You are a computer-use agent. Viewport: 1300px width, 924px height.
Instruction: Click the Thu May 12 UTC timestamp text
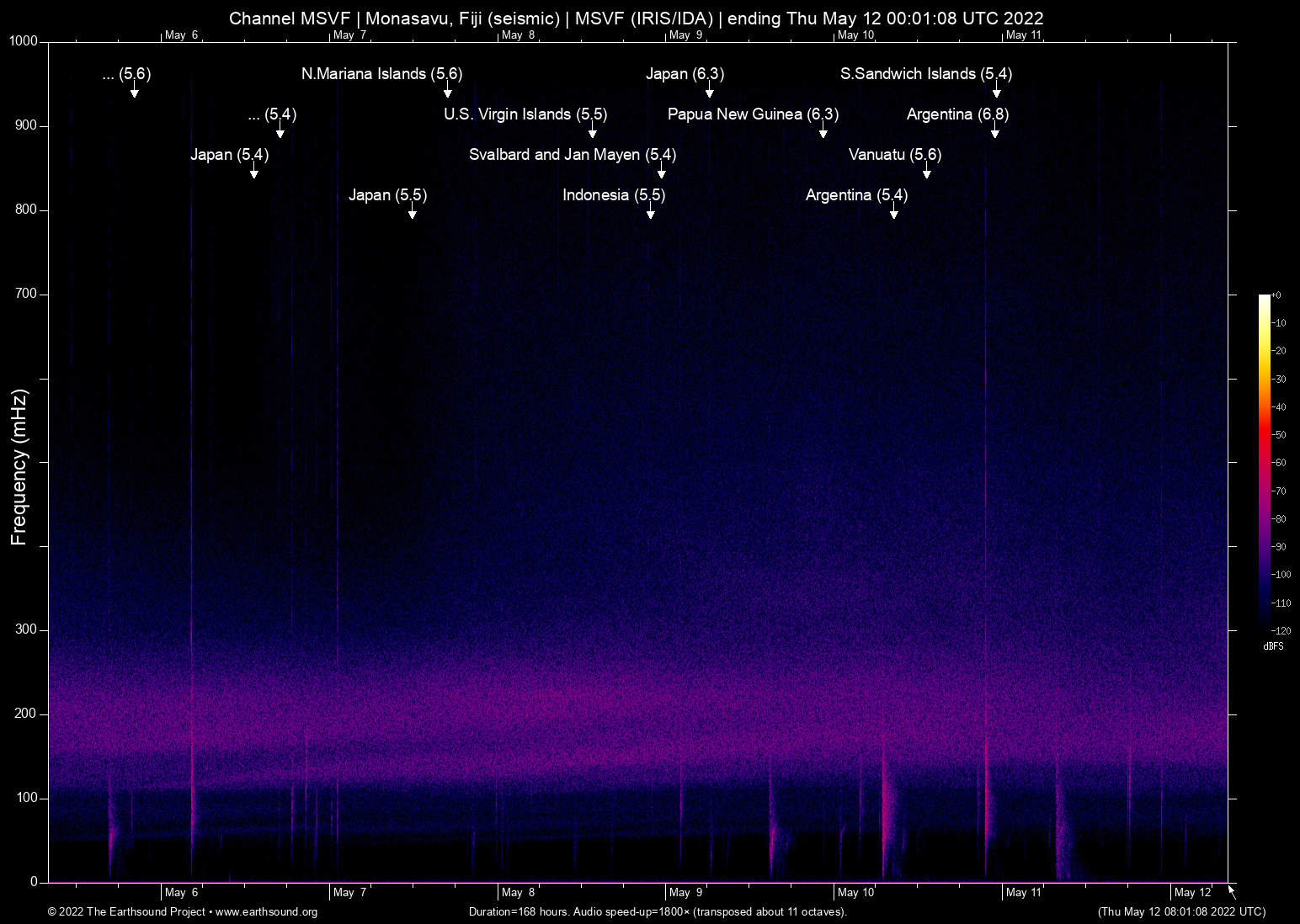1180,912
